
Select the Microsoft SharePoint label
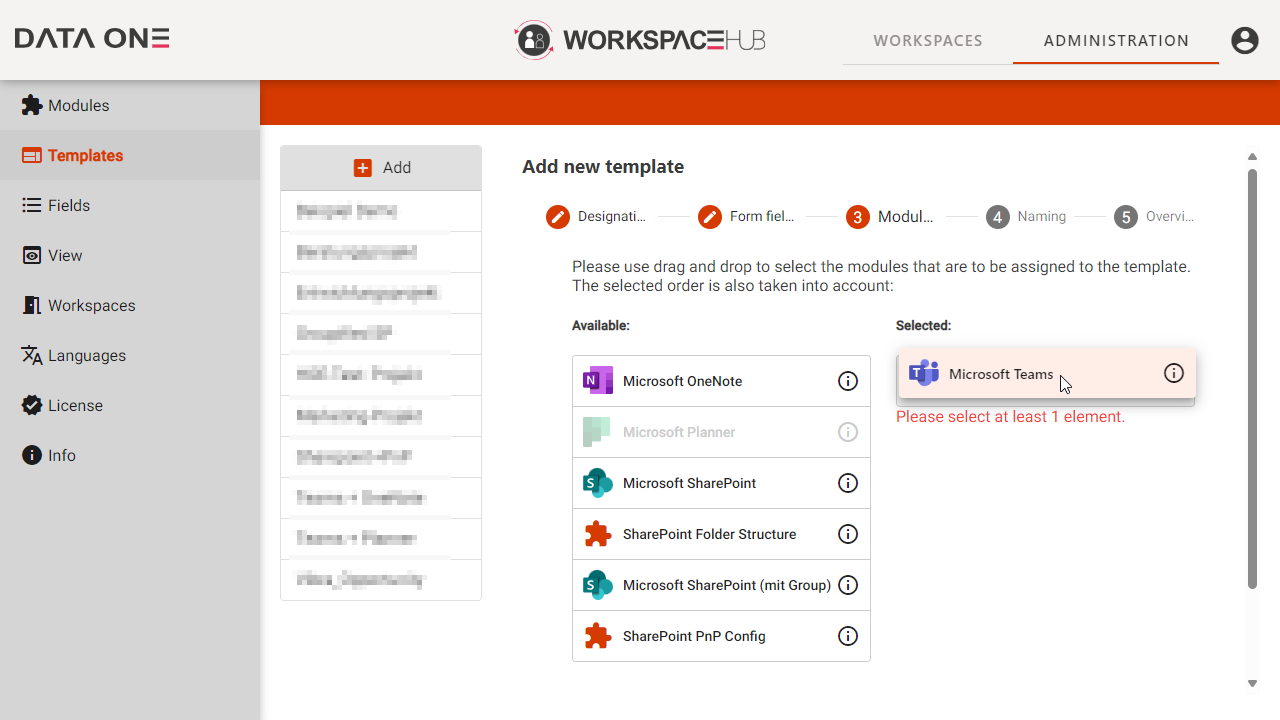[x=689, y=483]
